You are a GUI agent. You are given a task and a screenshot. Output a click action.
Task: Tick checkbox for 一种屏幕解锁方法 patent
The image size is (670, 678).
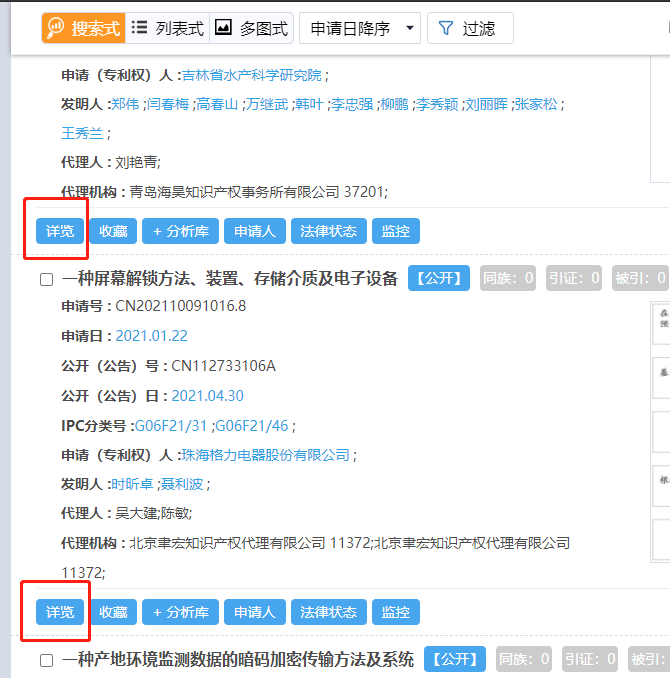(x=46, y=279)
